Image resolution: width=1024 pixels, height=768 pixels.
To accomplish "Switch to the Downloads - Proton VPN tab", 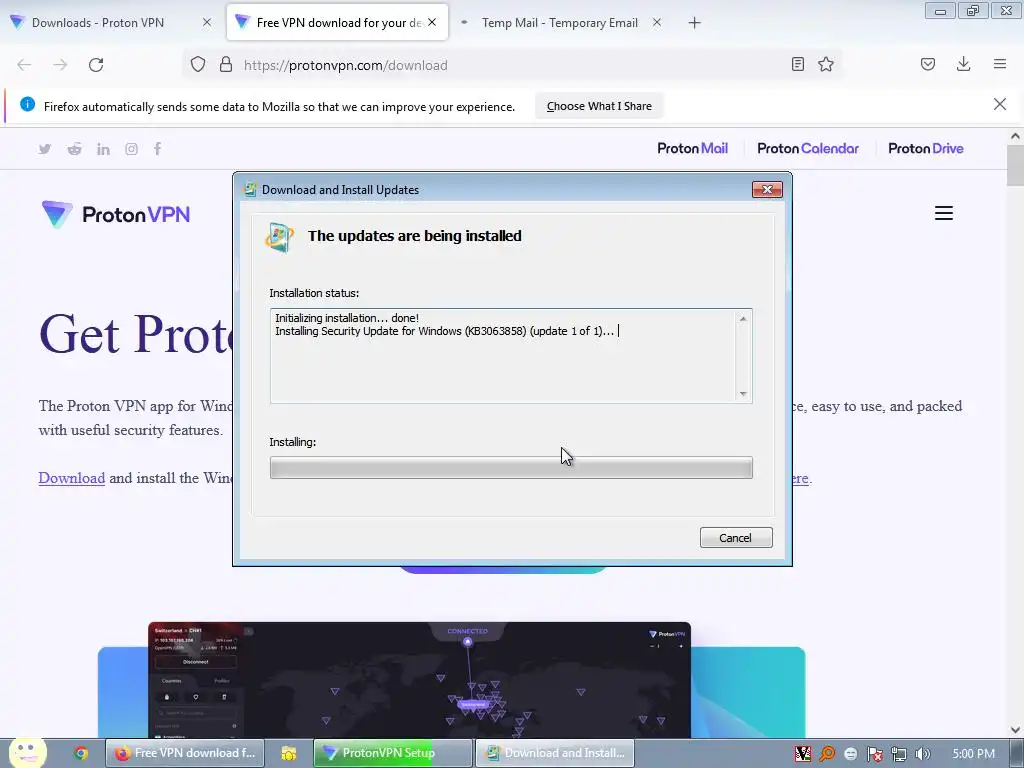I will [x=98, y=23].
